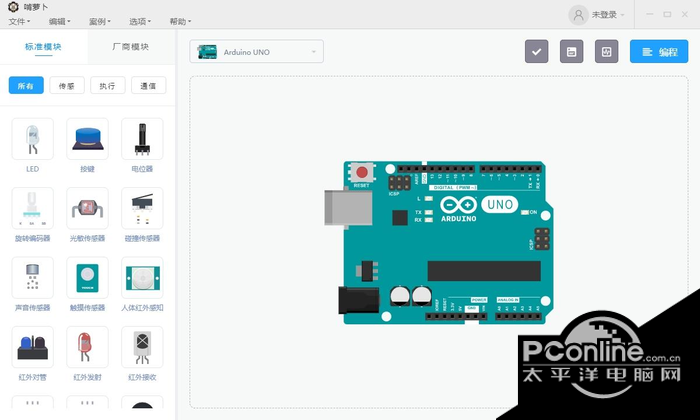Click the blue 编程 button

click(x=659, y=52)
